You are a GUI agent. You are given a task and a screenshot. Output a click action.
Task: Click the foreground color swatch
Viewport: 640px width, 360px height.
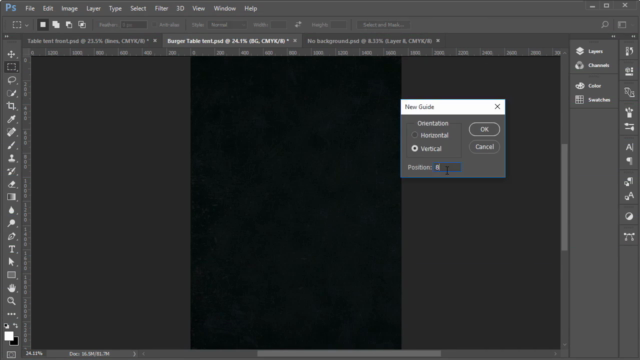(9, 336)
